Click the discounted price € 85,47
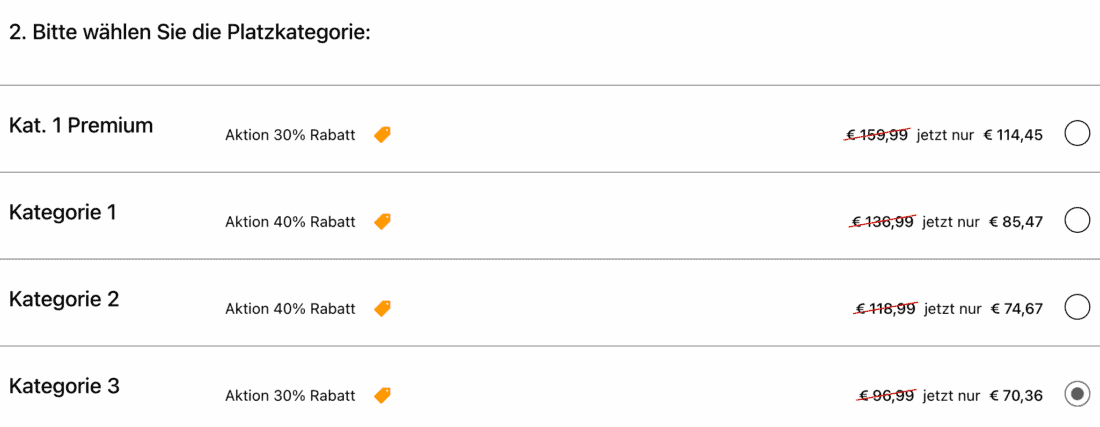This screenshot has width=1100, height=427. click(1016, 222)
